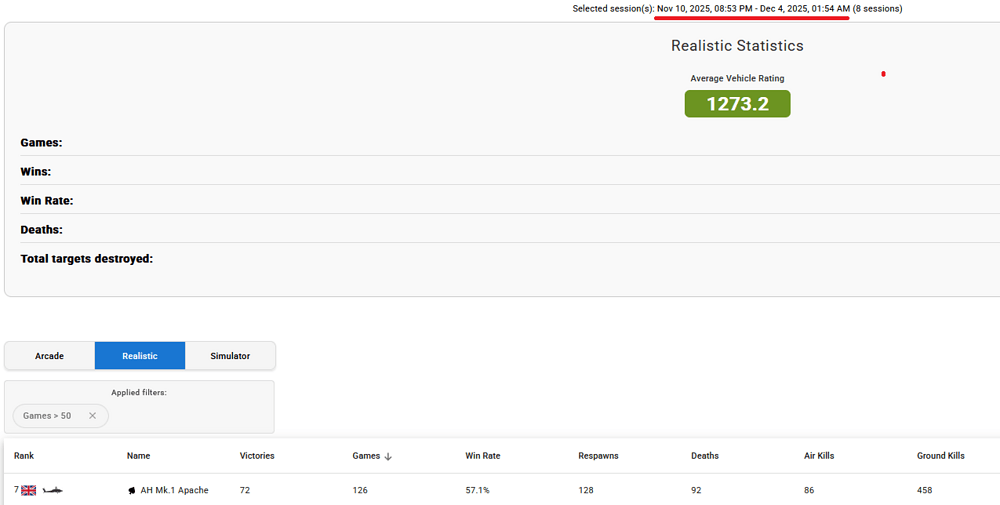Viewport: 1000px width, 505px height.
Task: Sort table by Victories column
Action: tap(257, 456)
